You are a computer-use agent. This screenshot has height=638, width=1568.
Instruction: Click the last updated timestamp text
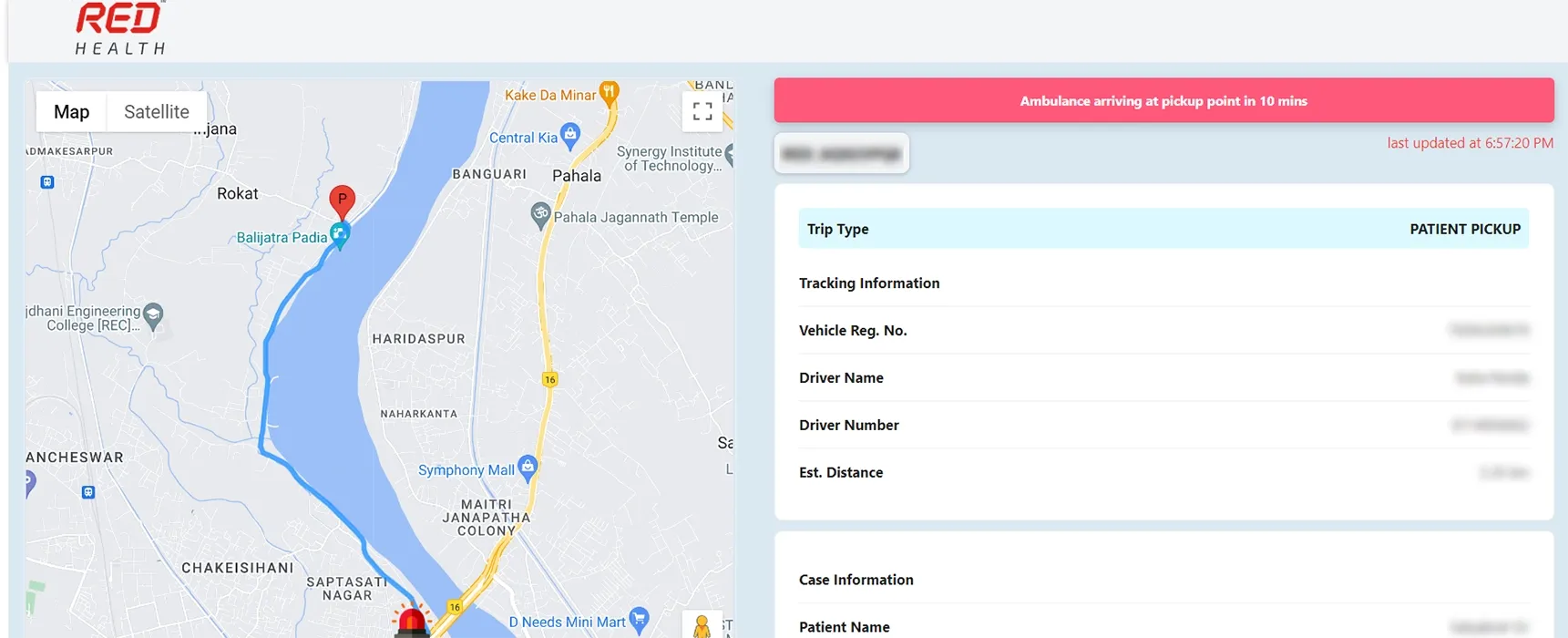pyautogui.click(x=1470, y=143)
